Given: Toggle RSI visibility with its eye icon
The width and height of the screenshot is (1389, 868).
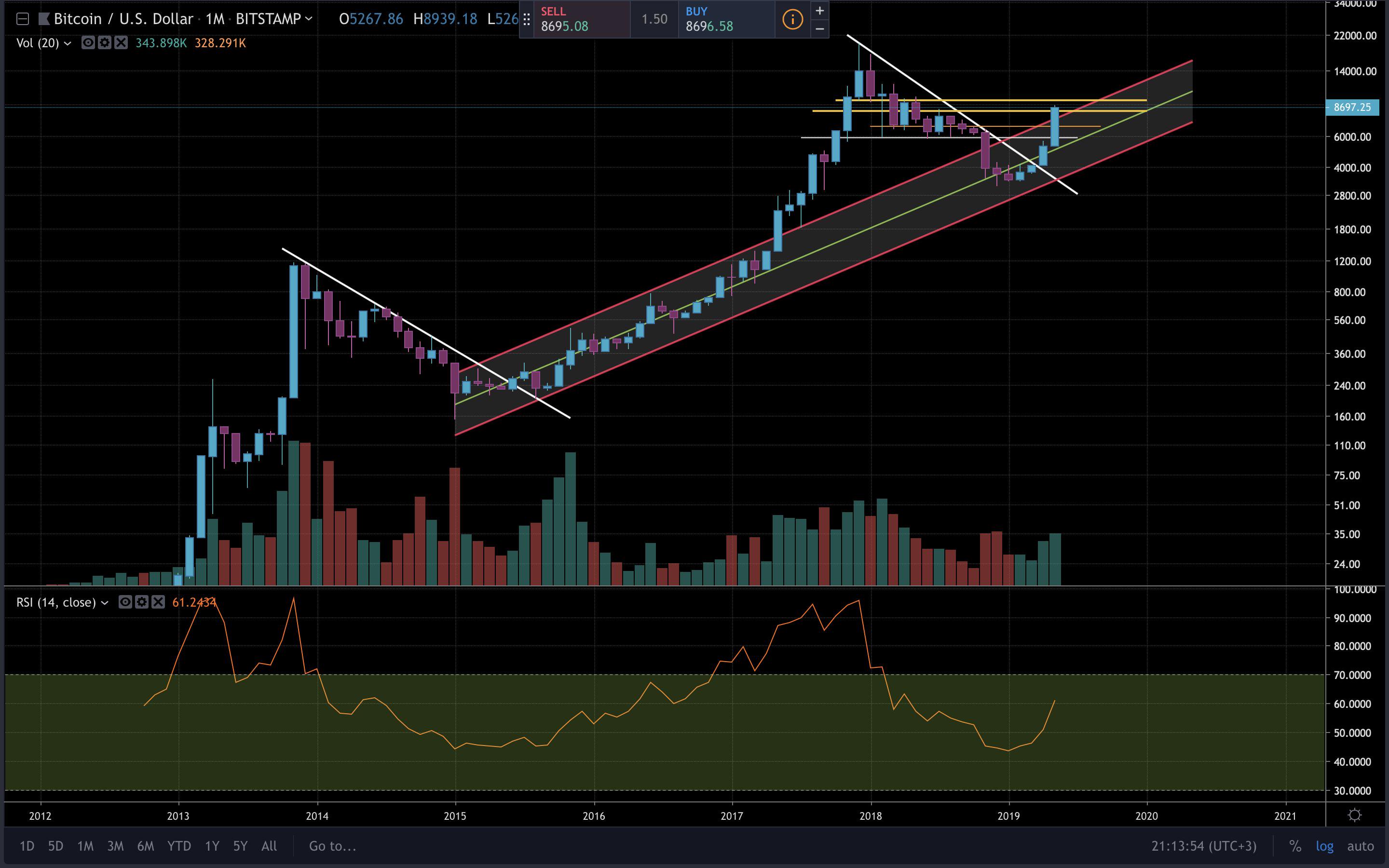Looking at the screenshot, I should pos(124,603).
